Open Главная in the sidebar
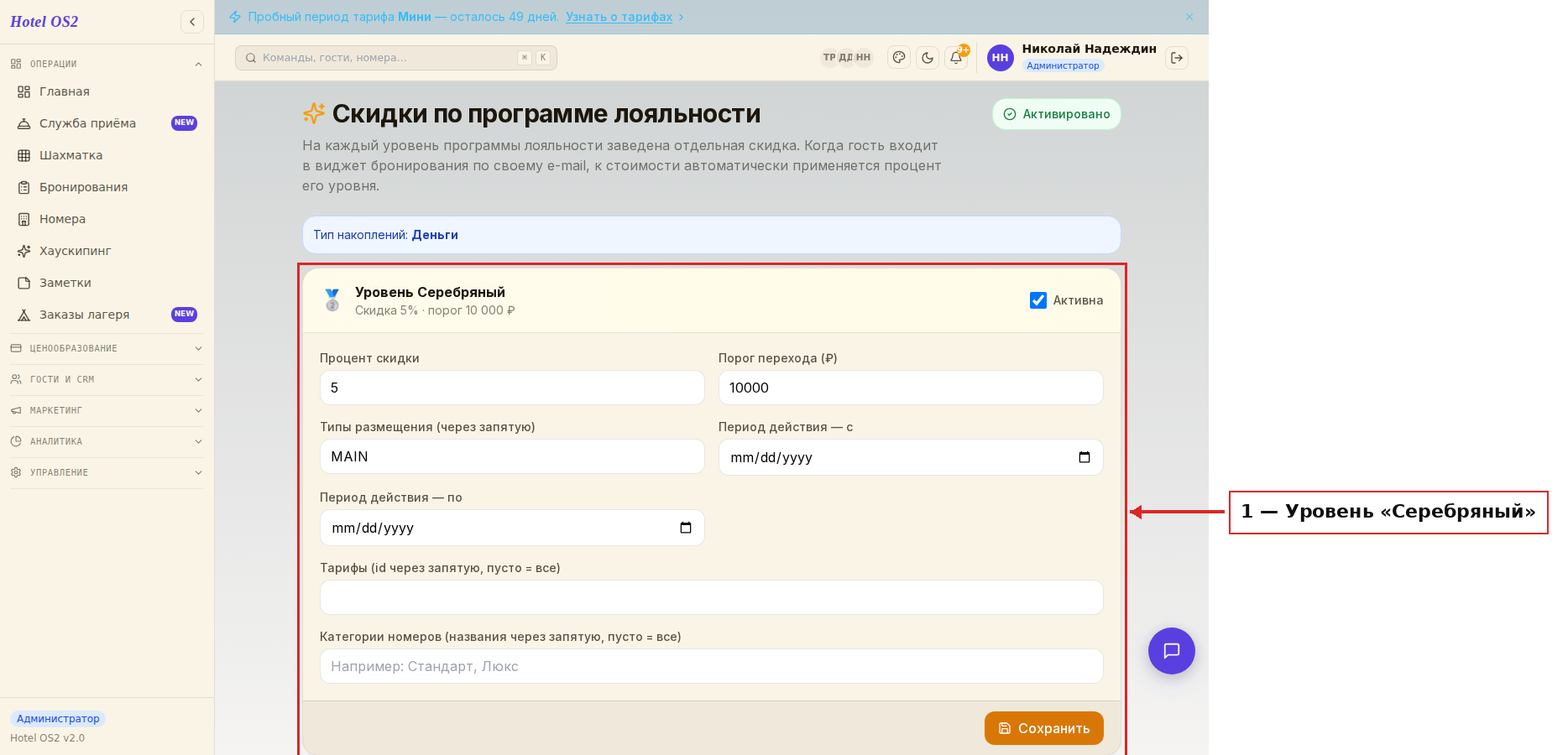The height and width of the screenshot is (755, 1568). (x=106, y=91)
